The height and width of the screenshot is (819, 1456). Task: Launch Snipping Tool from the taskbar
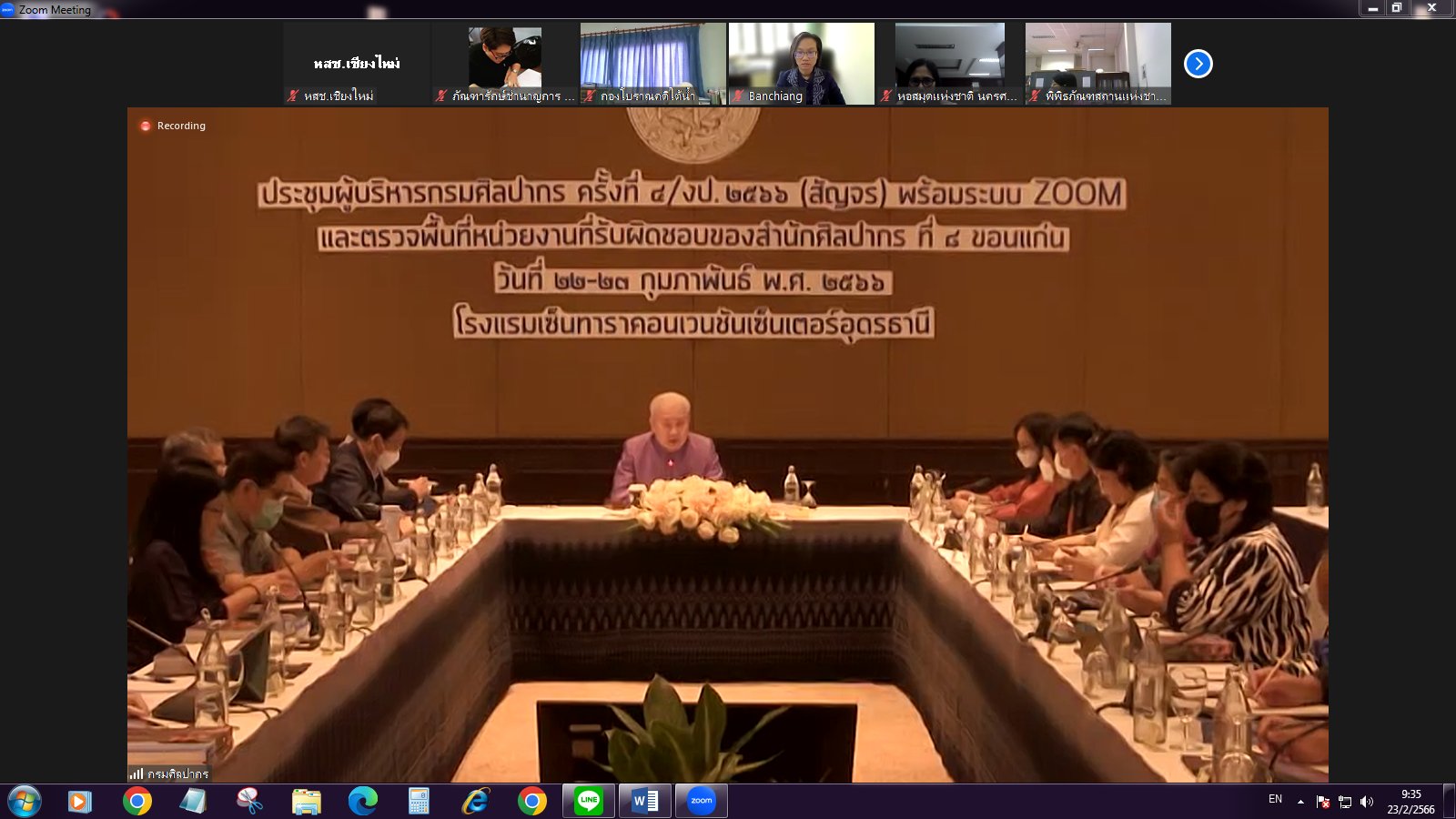point(248,801)
